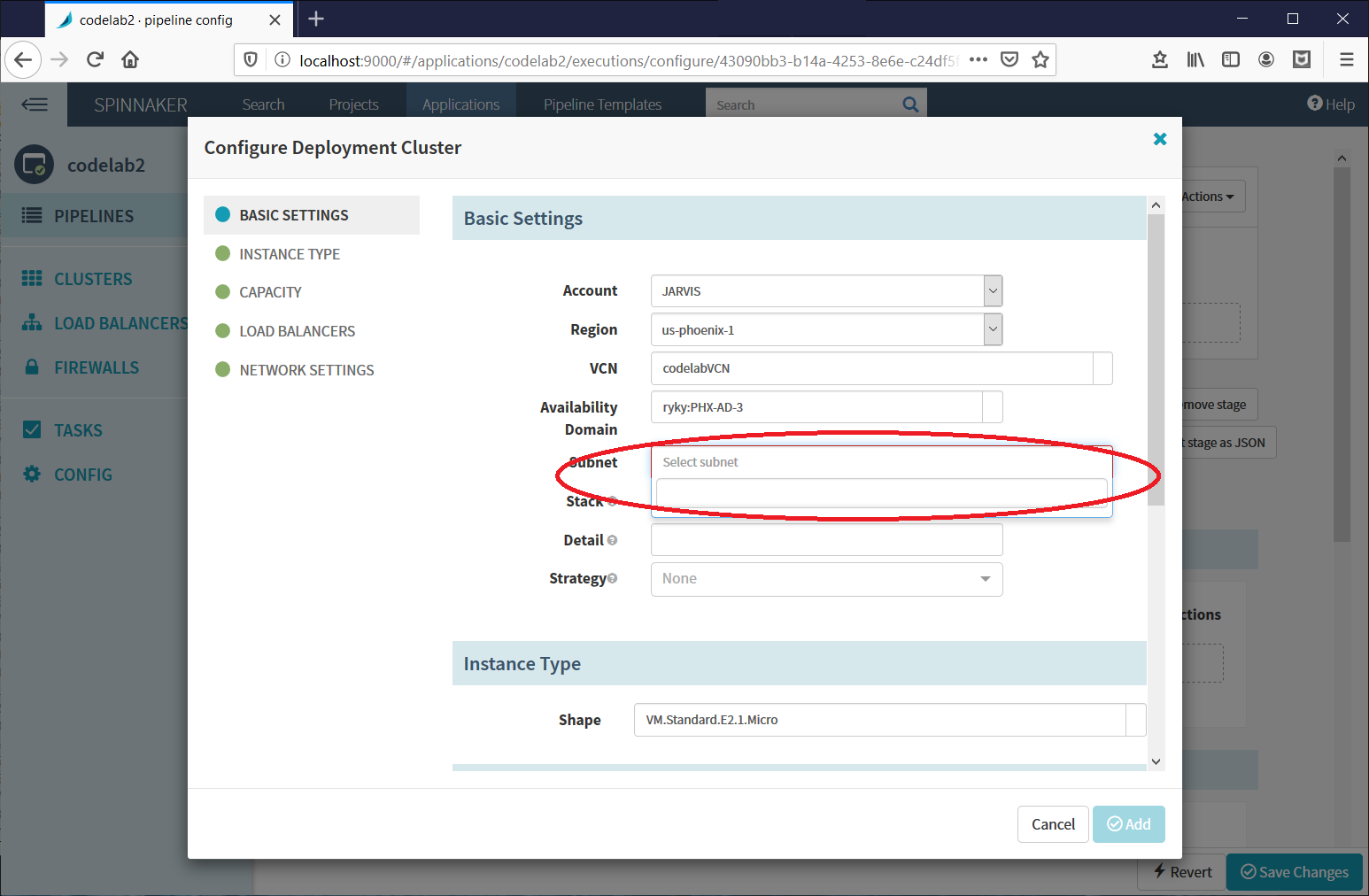Select the CAPACITY step in the wizard

pos(270,292)
